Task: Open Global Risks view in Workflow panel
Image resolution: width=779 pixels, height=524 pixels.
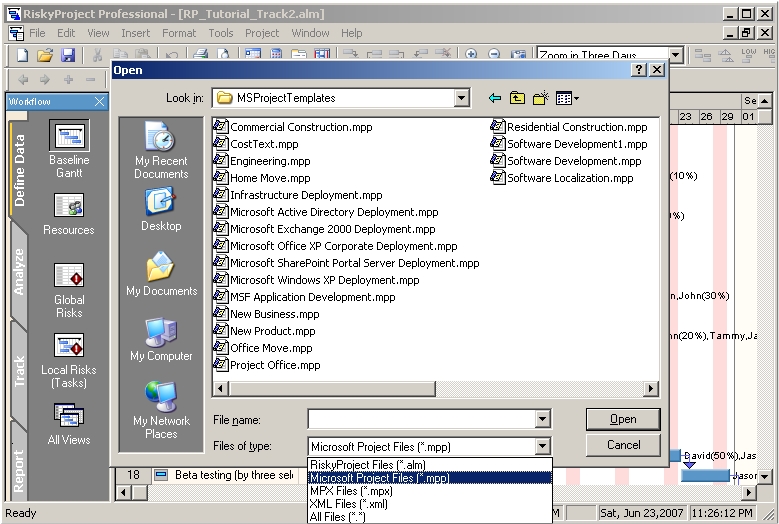Action: 69,291
